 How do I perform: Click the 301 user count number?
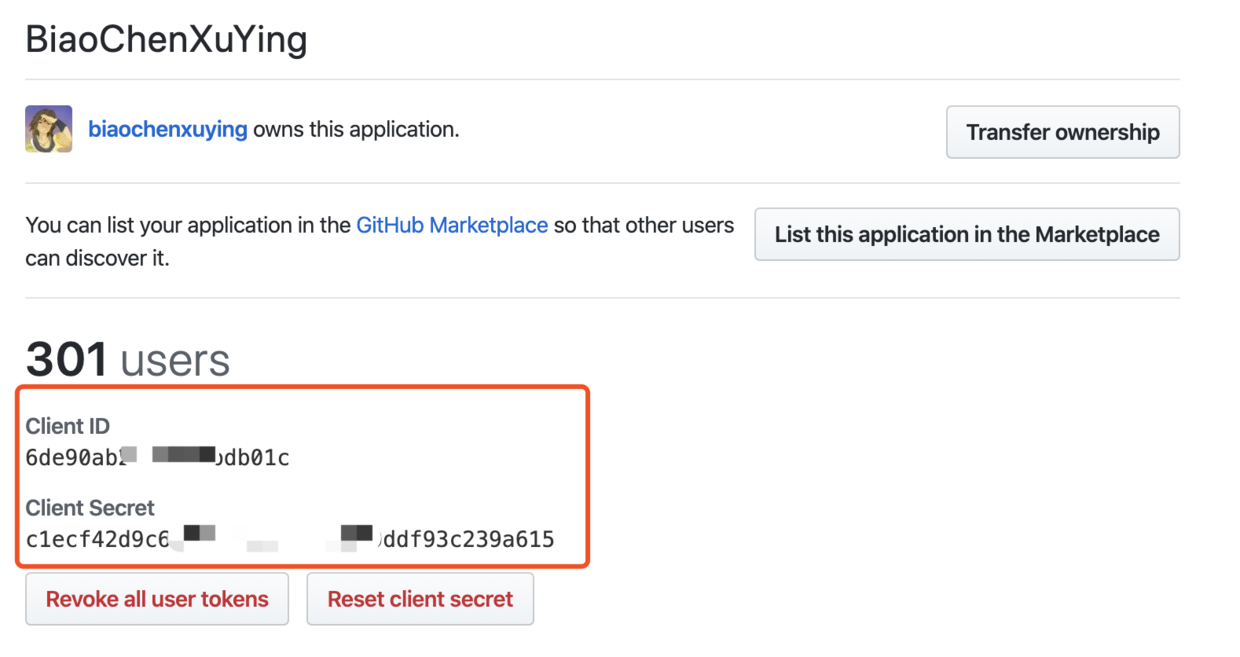coord(67,360)
